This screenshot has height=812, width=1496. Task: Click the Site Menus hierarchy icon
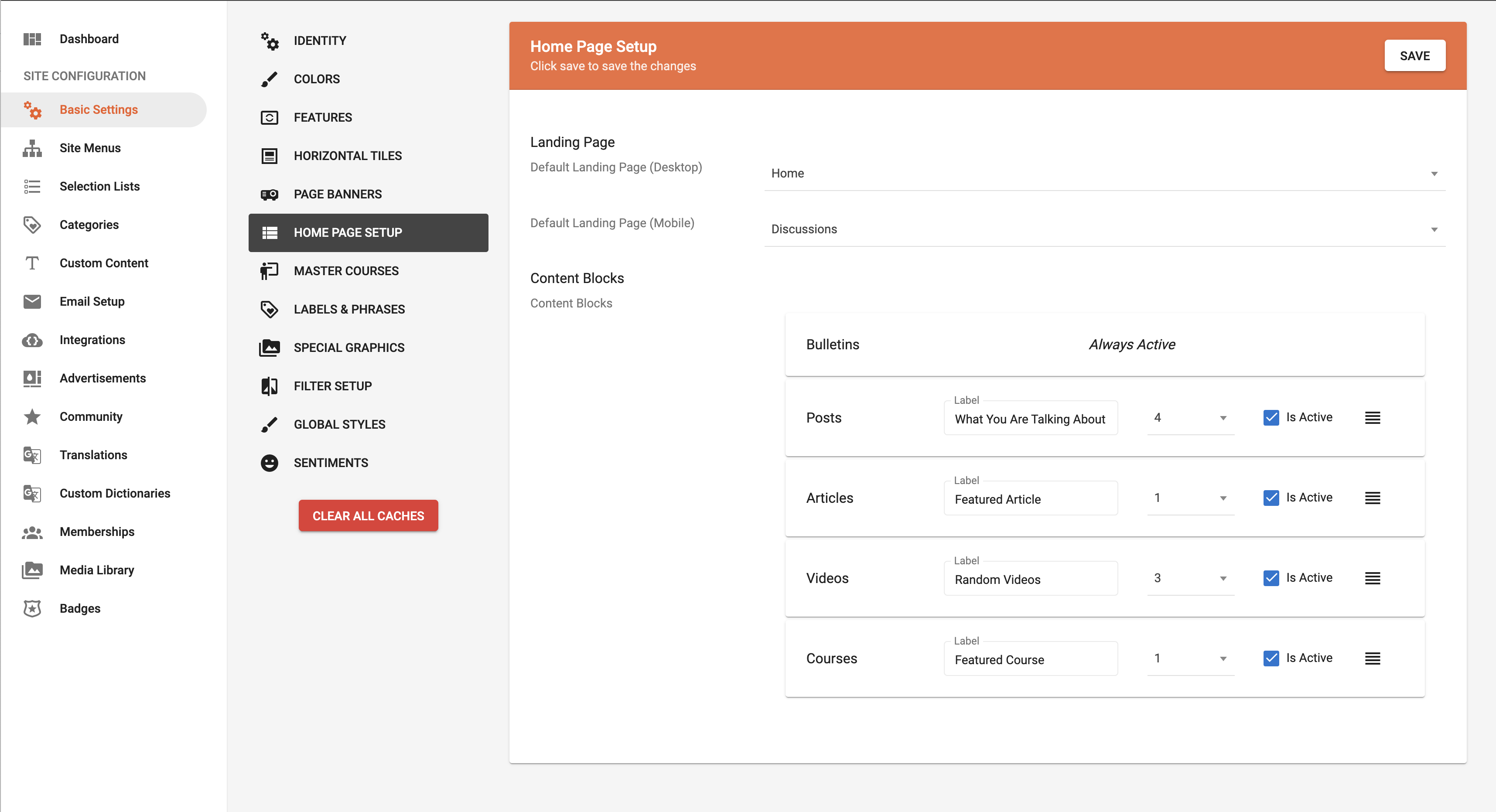[x=32, y=148]
